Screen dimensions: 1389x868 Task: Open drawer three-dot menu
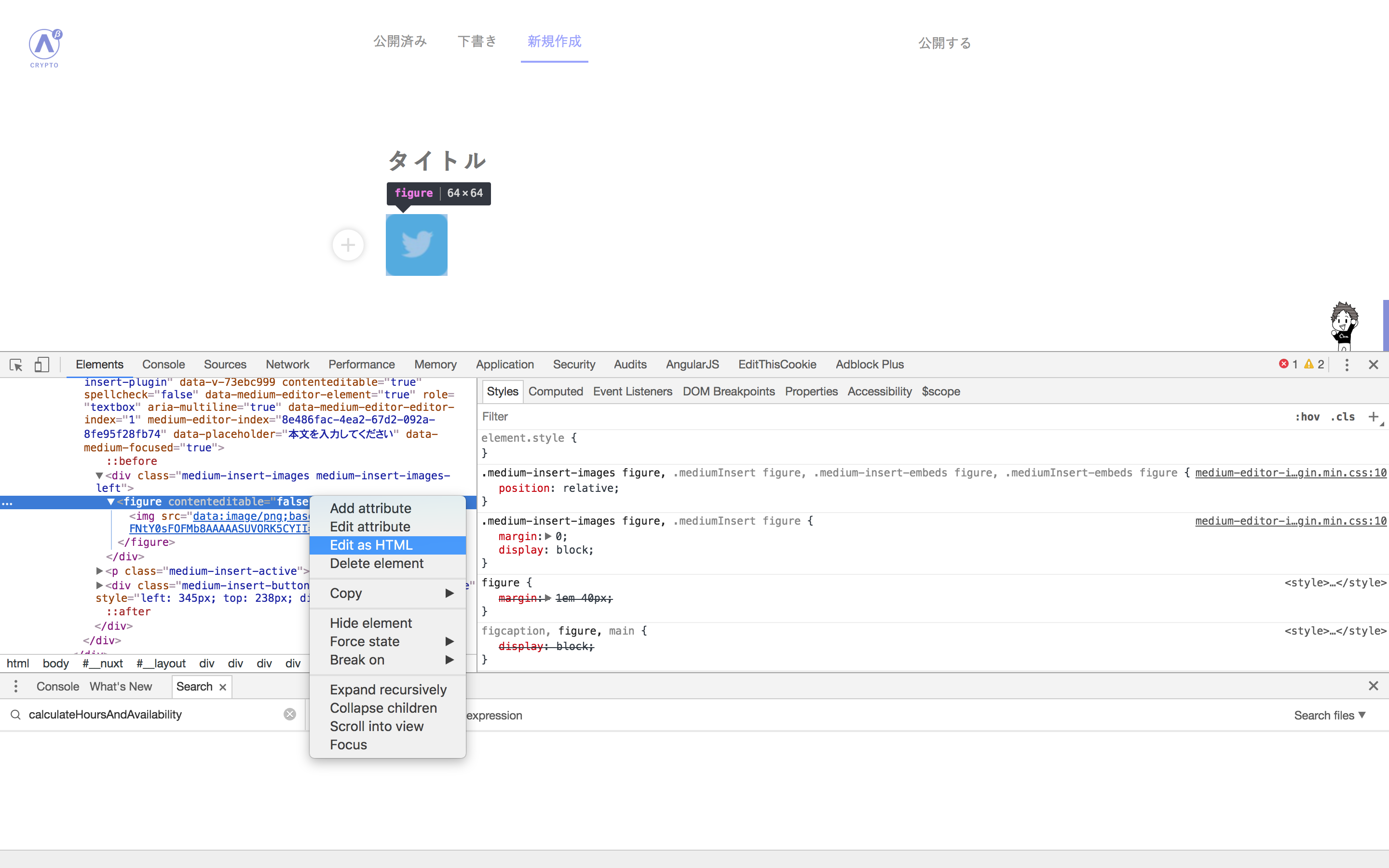[15, 686]
